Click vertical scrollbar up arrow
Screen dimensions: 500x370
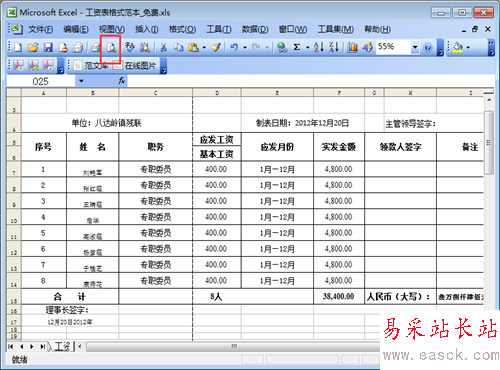[x=489, y=100]
